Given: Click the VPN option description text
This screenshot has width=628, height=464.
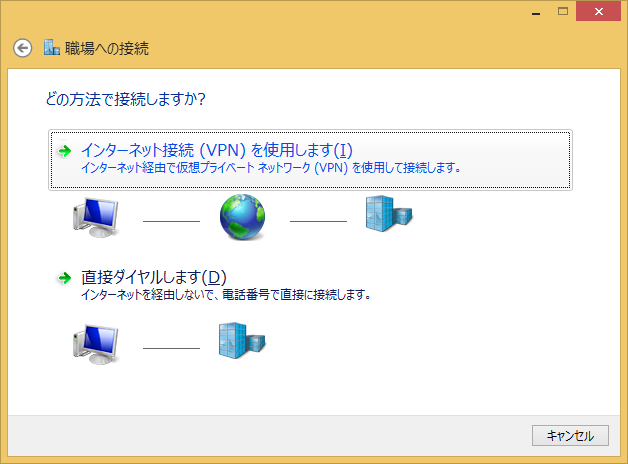Looking at the screenshot, I should [x=270, y=168].
